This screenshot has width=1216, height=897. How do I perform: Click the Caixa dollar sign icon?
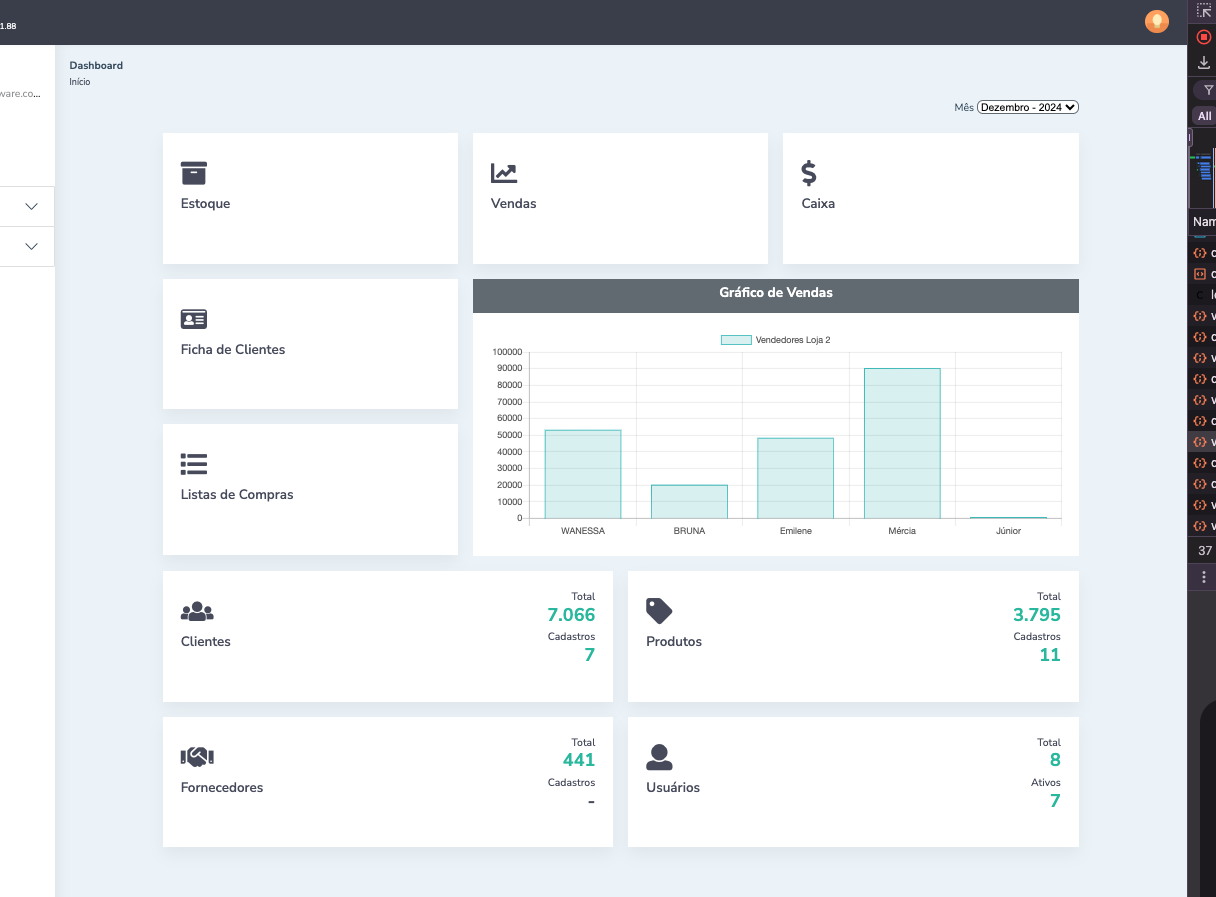pos(809,173)
